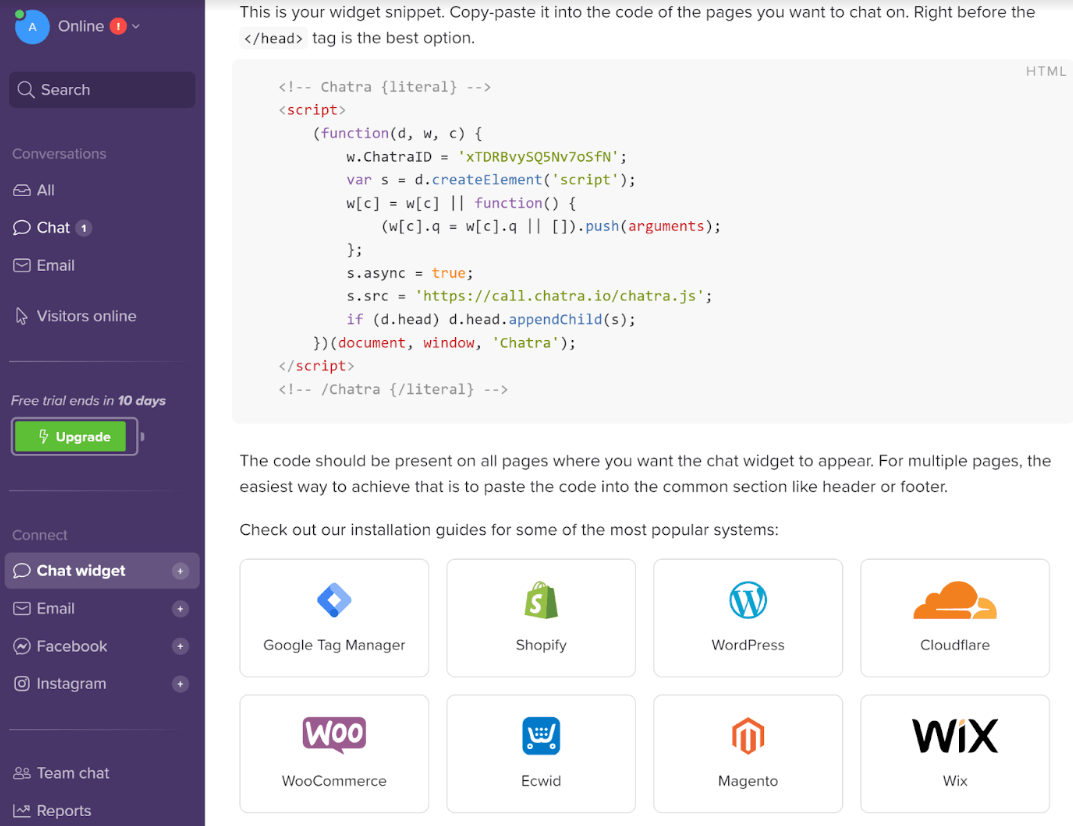Click the Magento logo icon
Image resolution: width=1073 pixels, height=826 pixels.
coord(748,737)
